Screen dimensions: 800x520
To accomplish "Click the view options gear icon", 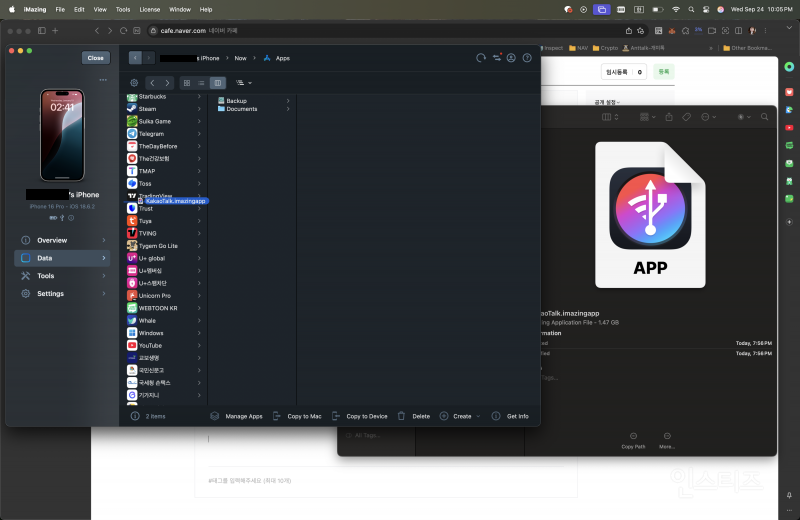I will point(134,82).
